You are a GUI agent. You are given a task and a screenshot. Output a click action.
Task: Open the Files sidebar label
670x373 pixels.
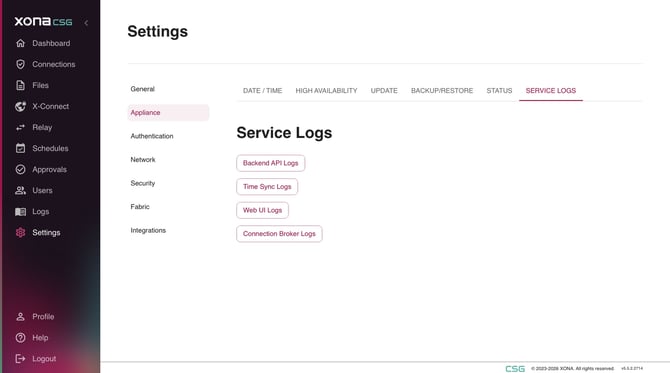(x=41, y=85)
